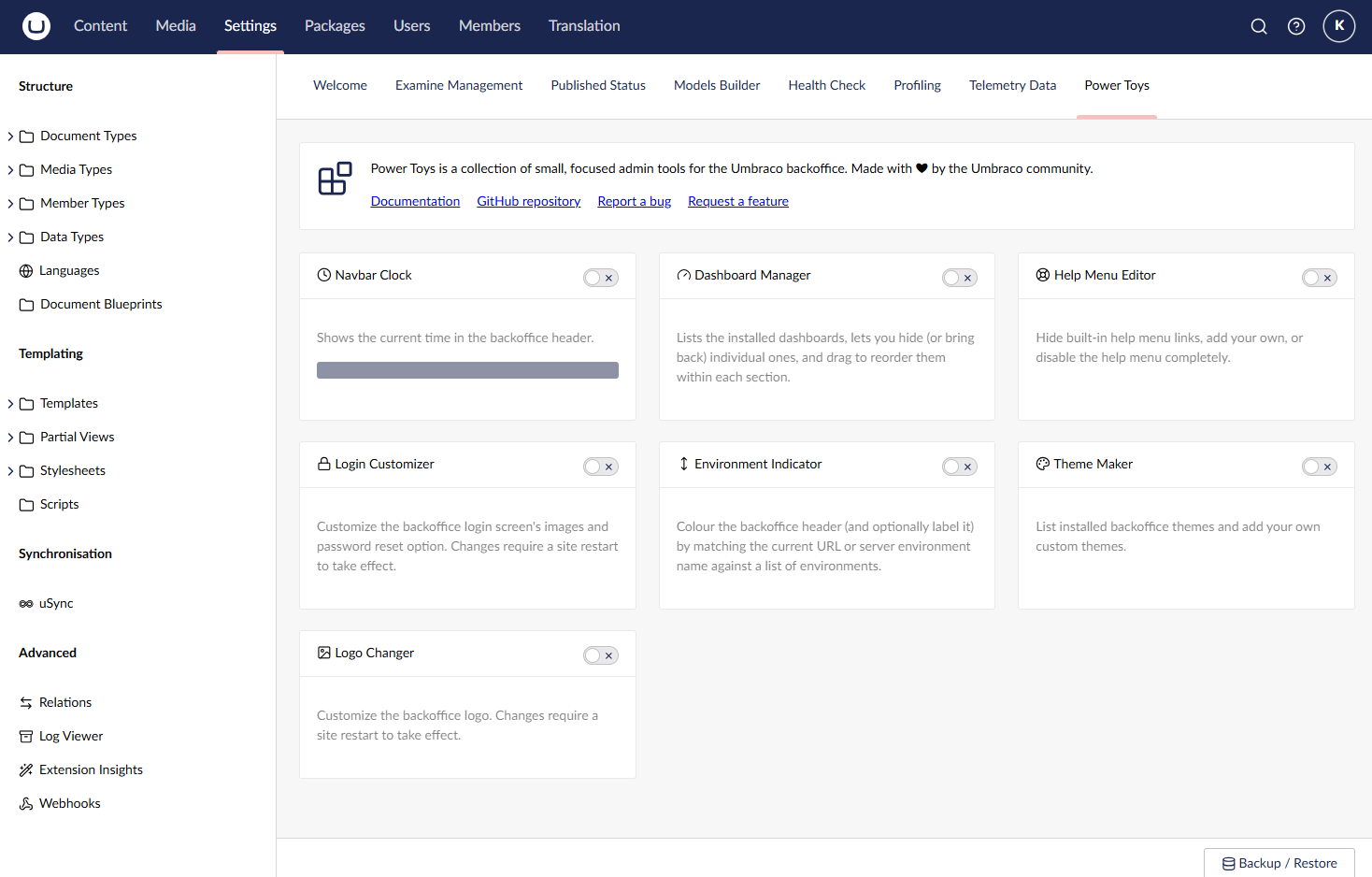Click the Webhooks icon
This screenshot has width=1372, height=877.
click(x=26, y=804)
